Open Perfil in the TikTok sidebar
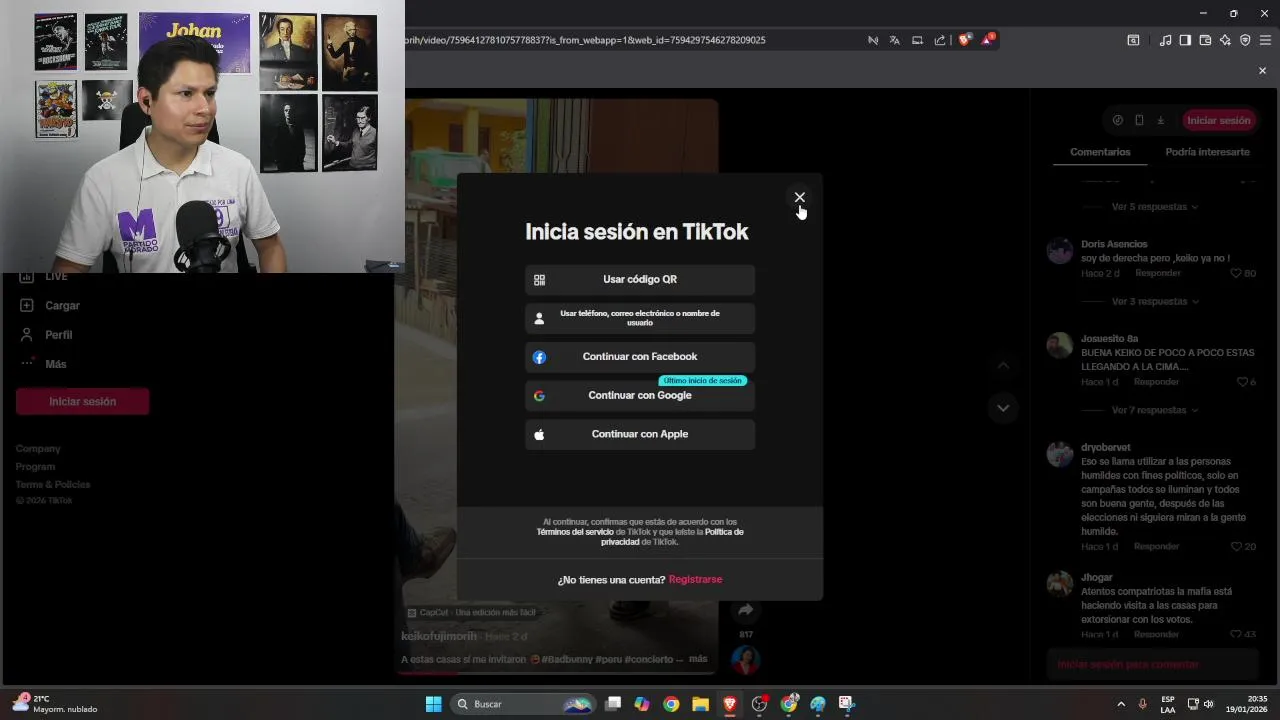1280x720 pixels. 46,335
